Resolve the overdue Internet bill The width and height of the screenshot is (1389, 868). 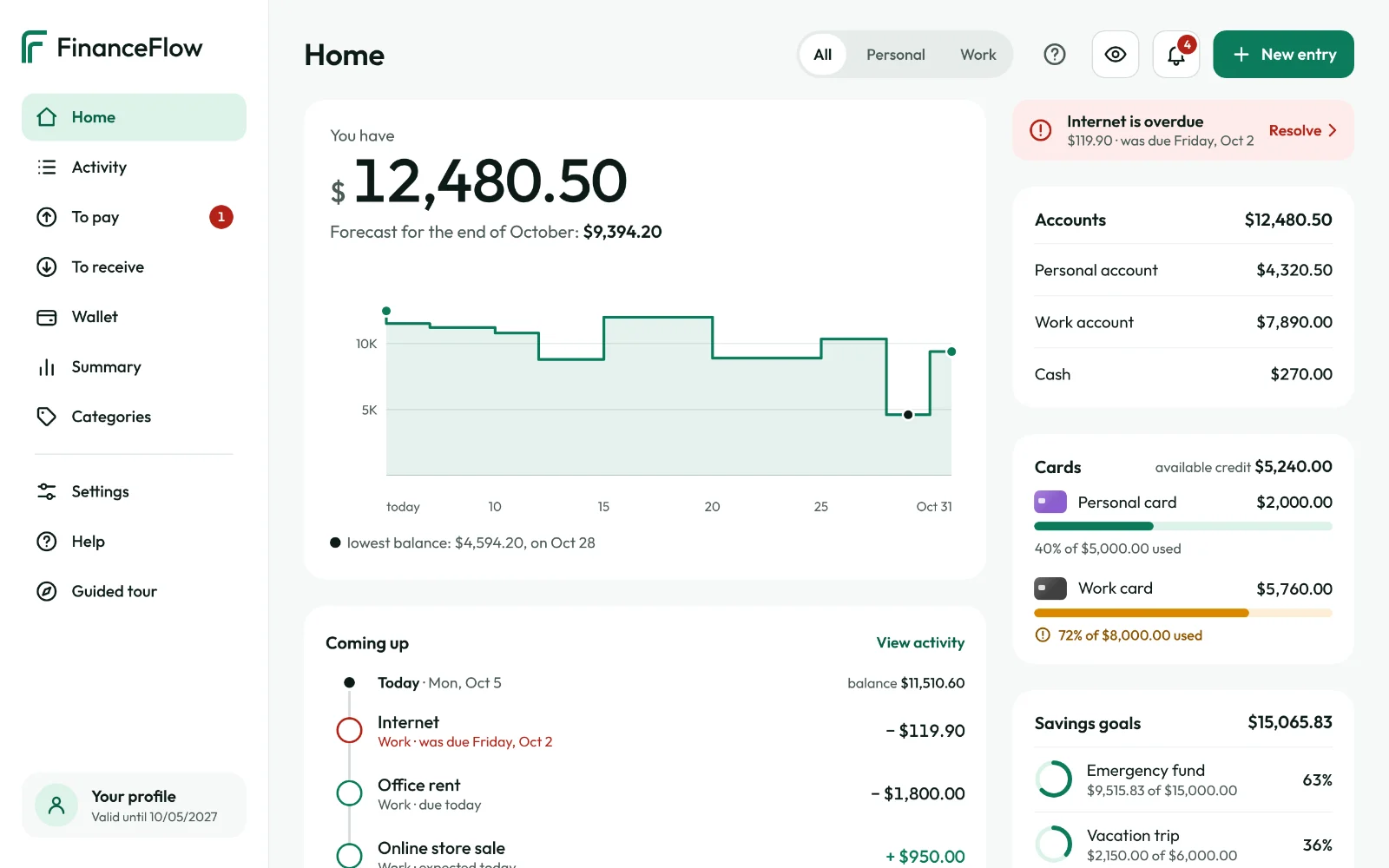click(1303, 130)
